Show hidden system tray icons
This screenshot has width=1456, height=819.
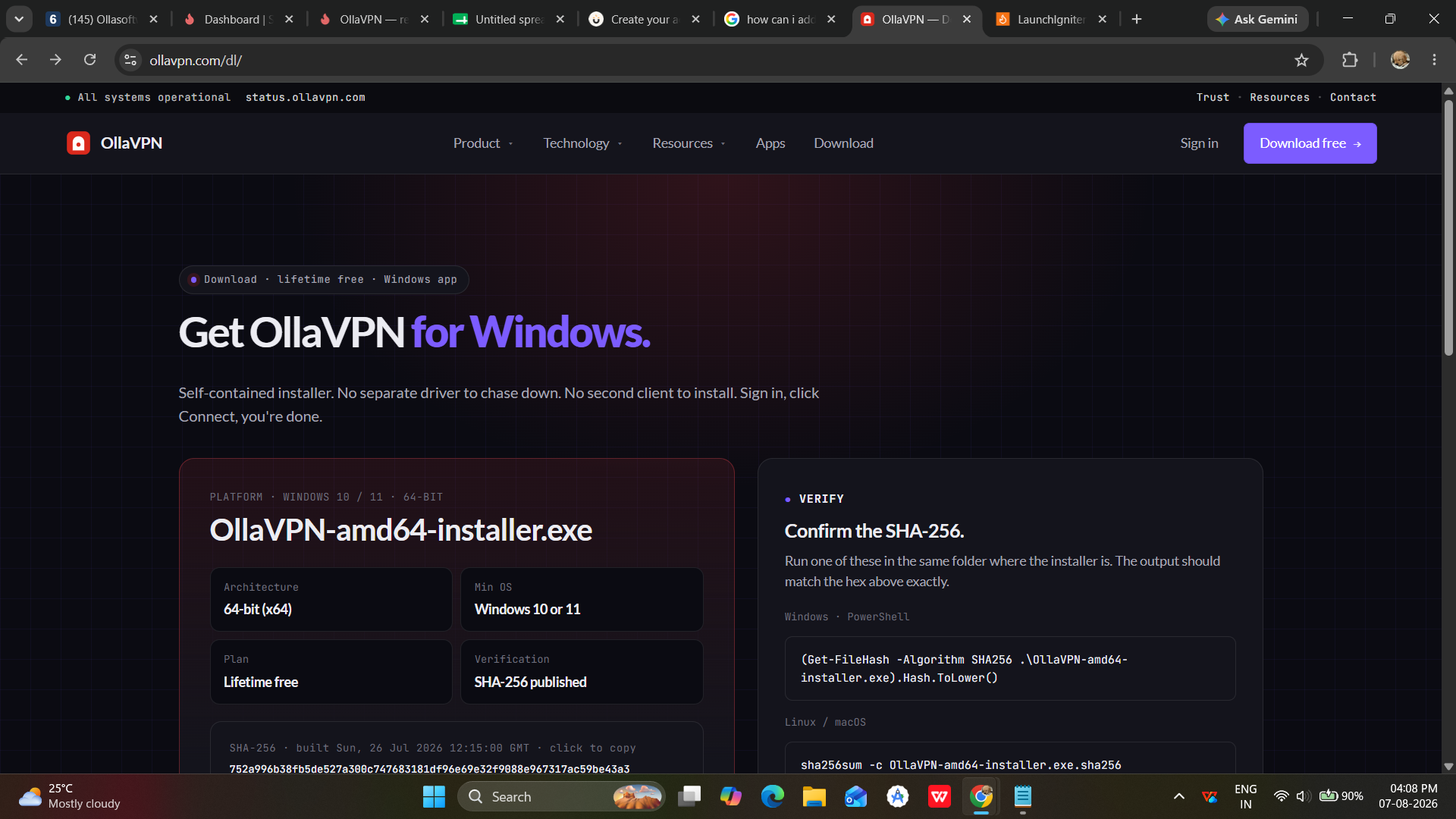pyautogui.click(x=1178, y=796)
